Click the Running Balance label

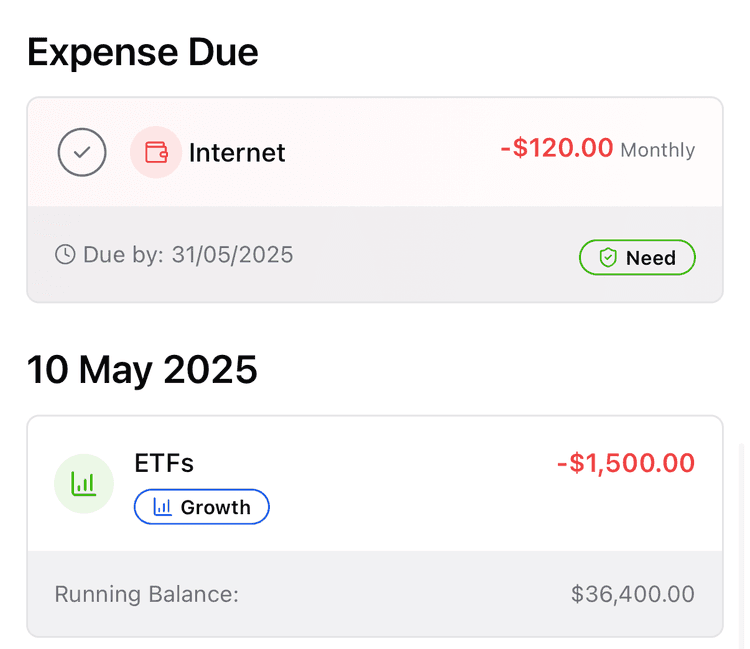[x=146, y=594]
